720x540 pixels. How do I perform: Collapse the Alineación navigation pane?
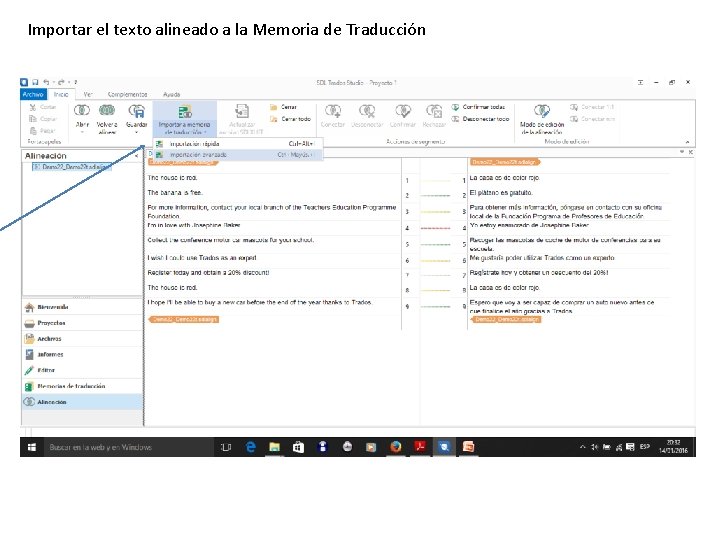pos(136,156)
